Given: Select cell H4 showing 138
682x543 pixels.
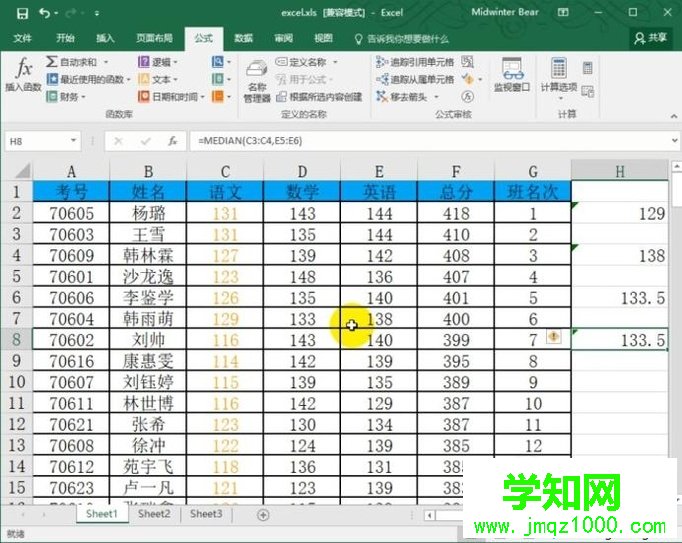Looking at the screenshot, I should point(620,255).
